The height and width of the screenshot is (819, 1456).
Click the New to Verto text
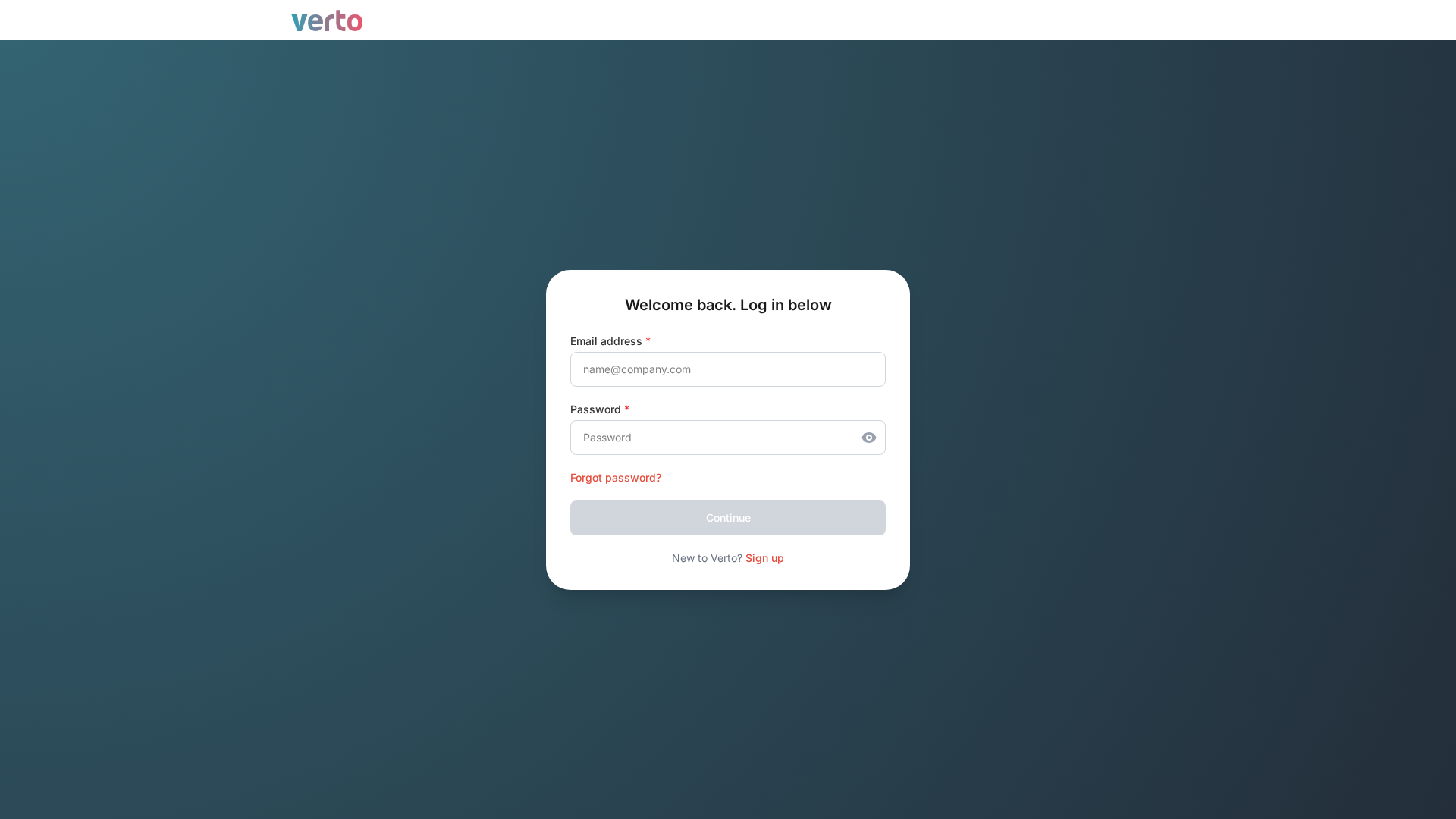(706, 558)
